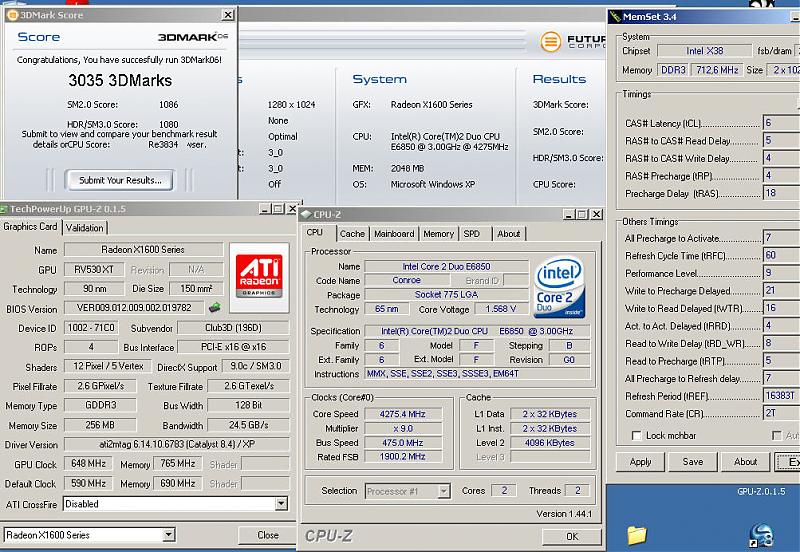Click the Intel X38 chipset field
Viewport: 800px width, 552px height.
(x=704, y=51)
